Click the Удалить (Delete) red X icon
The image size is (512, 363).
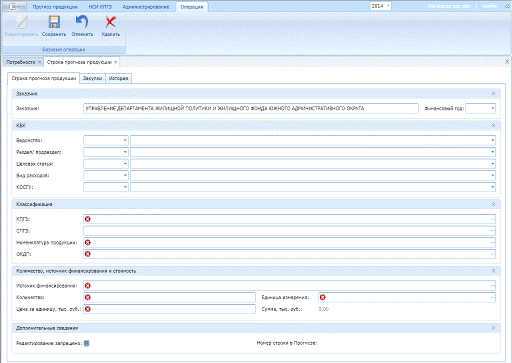pos(110,22)
